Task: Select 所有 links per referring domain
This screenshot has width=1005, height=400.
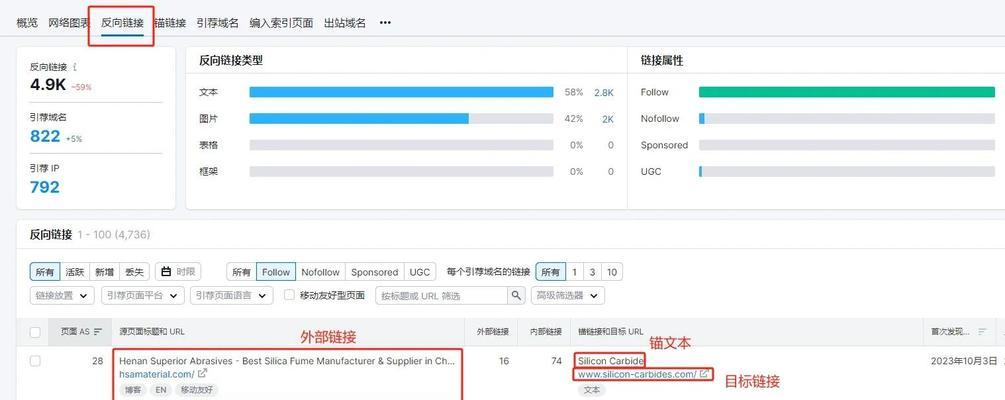Action: tap(551, 272)
